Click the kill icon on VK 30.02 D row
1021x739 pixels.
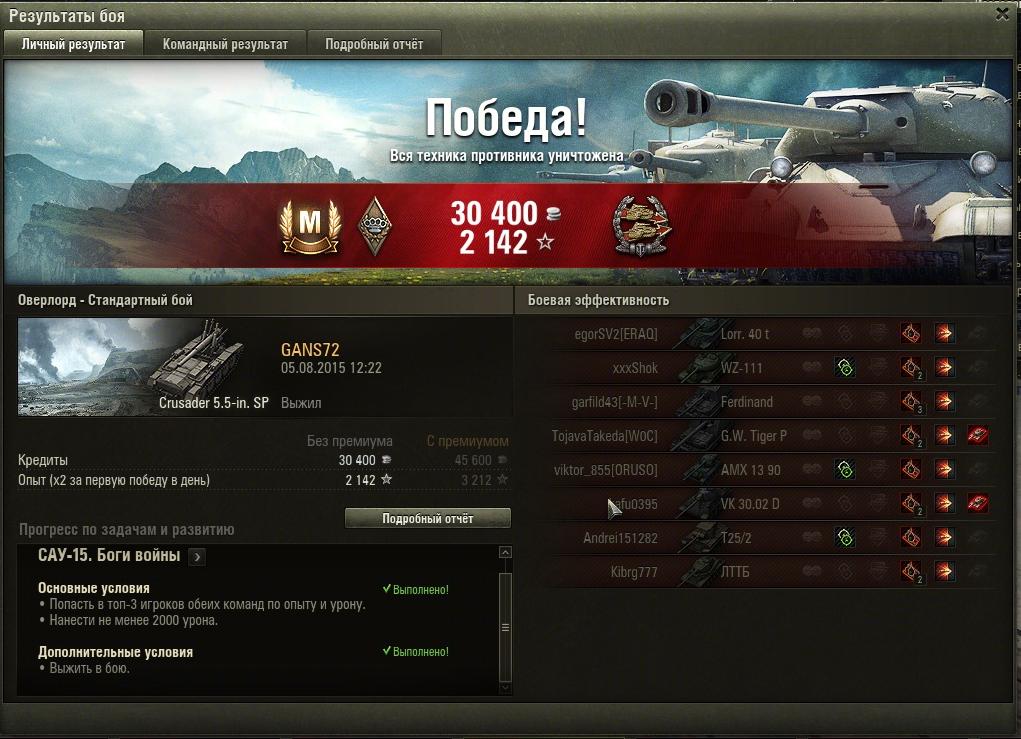(x=977, y=503)
